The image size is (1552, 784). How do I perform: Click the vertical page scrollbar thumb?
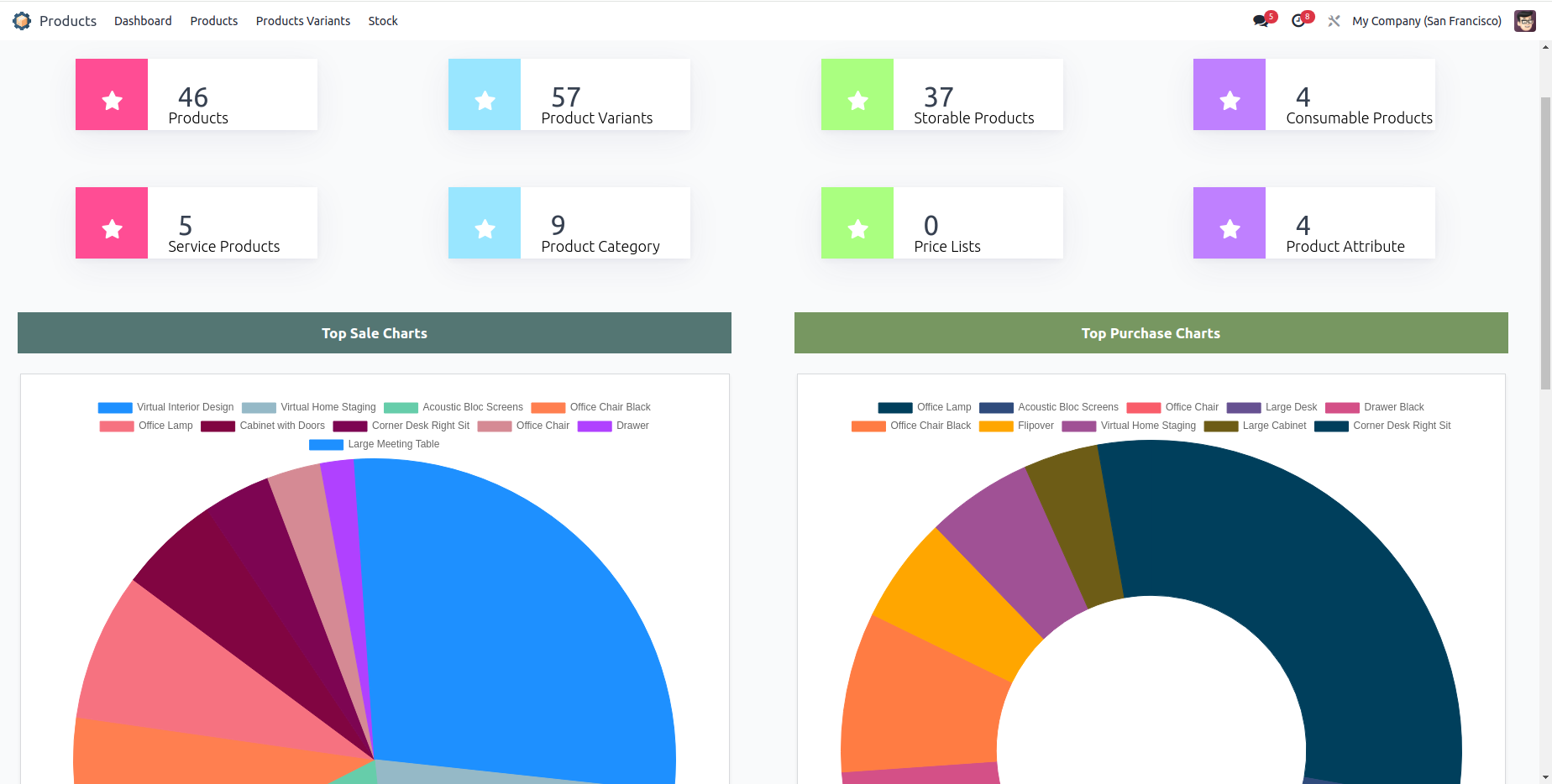click(1545, 243)
